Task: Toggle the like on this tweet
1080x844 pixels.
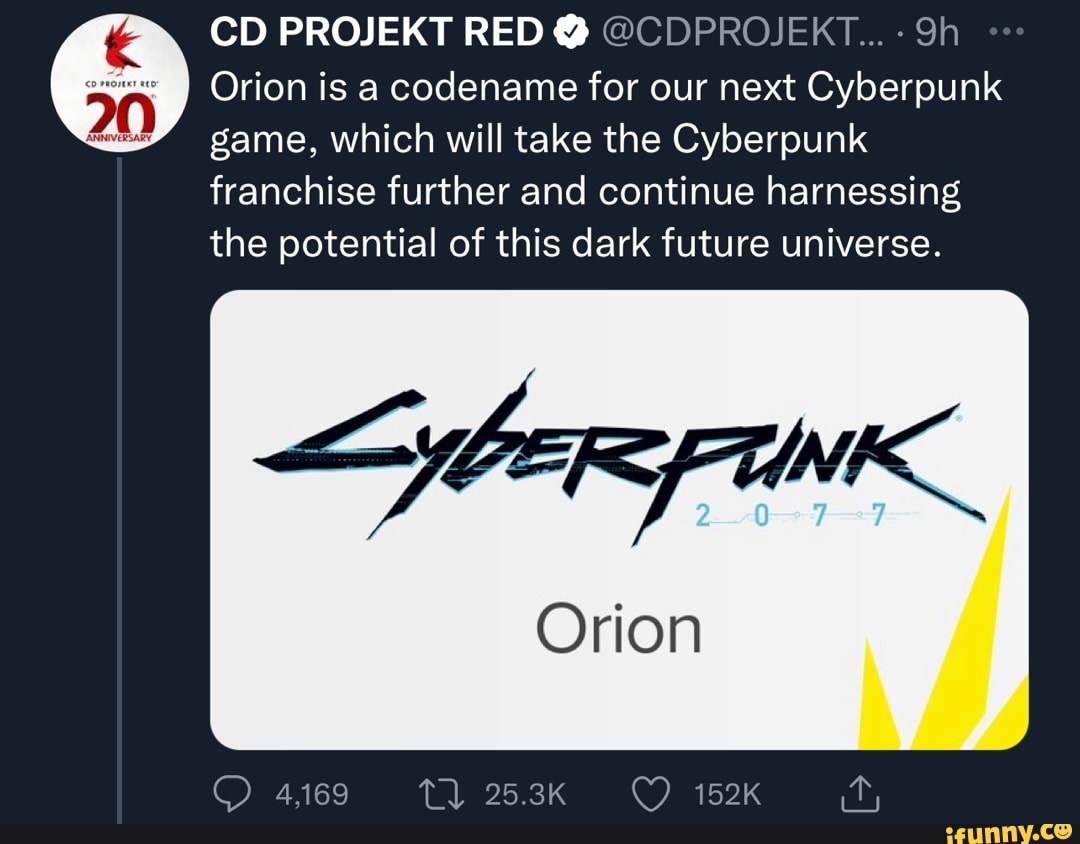Action: pyautogui.click(x=653, y=793)
